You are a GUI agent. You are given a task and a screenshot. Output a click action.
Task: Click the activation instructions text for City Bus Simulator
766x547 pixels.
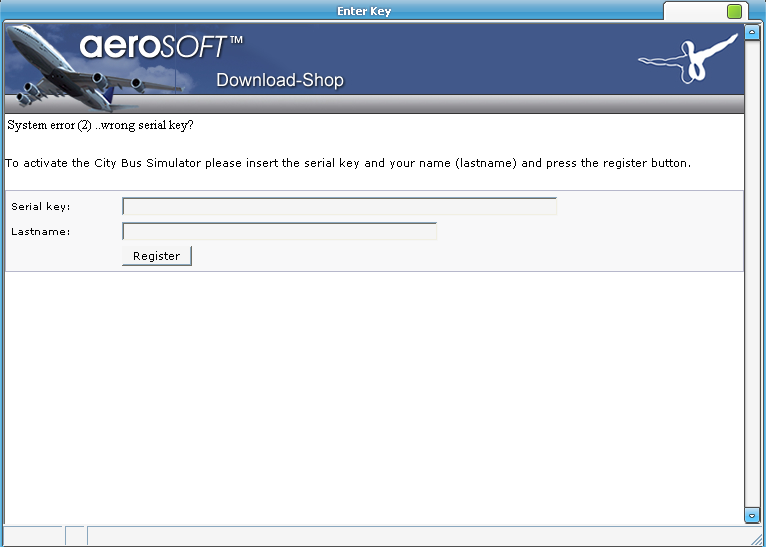pyautogui.click(x=348, y=163)
